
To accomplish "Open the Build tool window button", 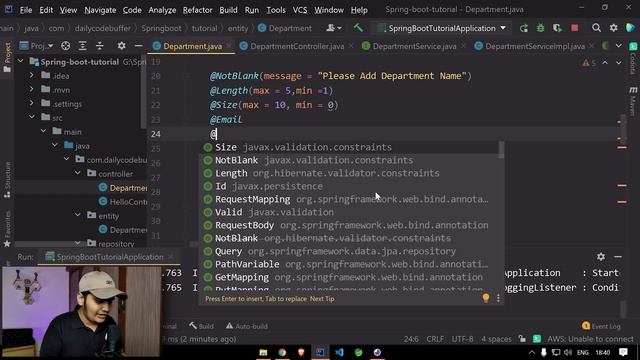I will coord(202,326).
